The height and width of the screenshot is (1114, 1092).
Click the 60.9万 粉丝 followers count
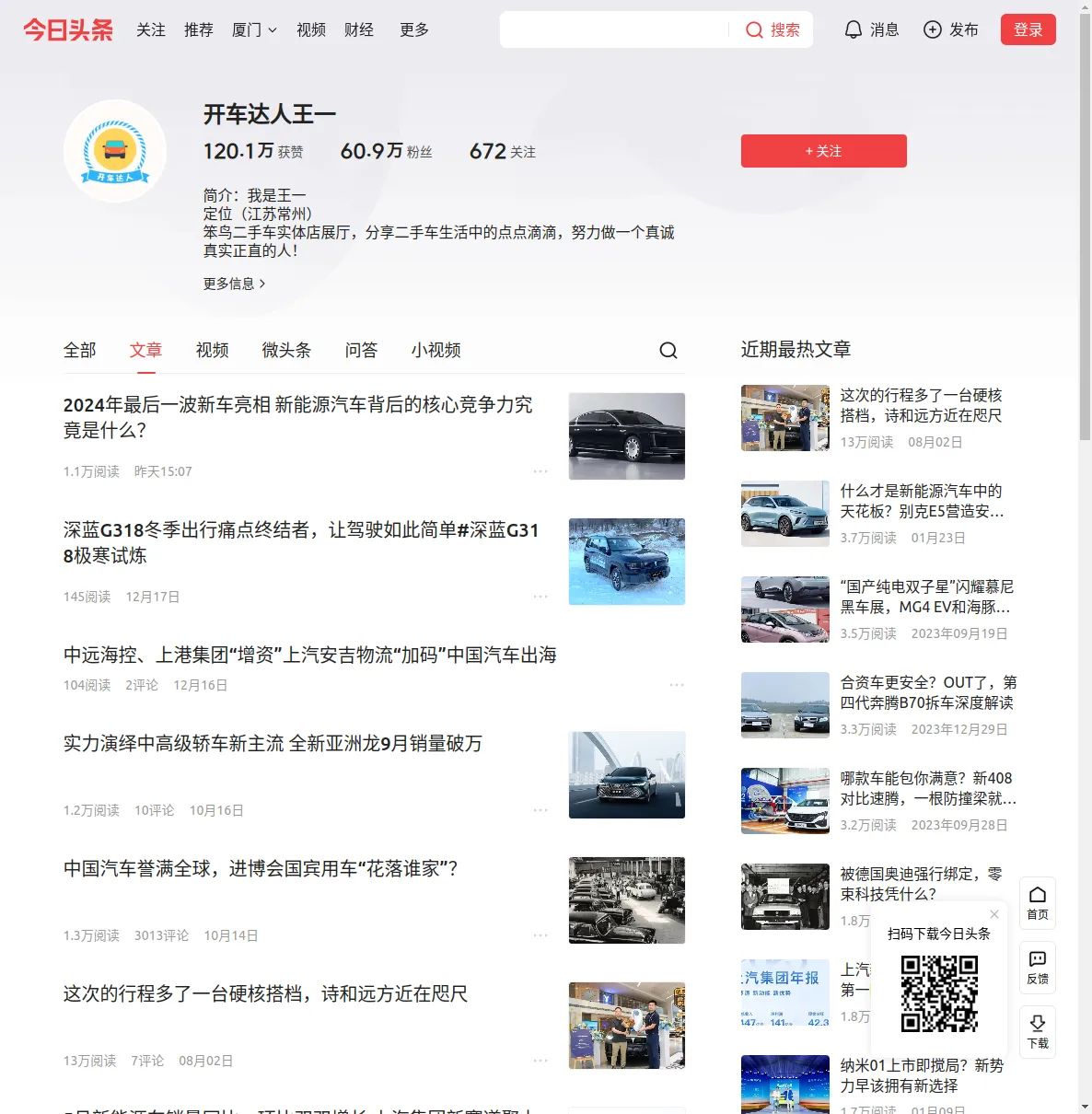click(x=387, y=151)
